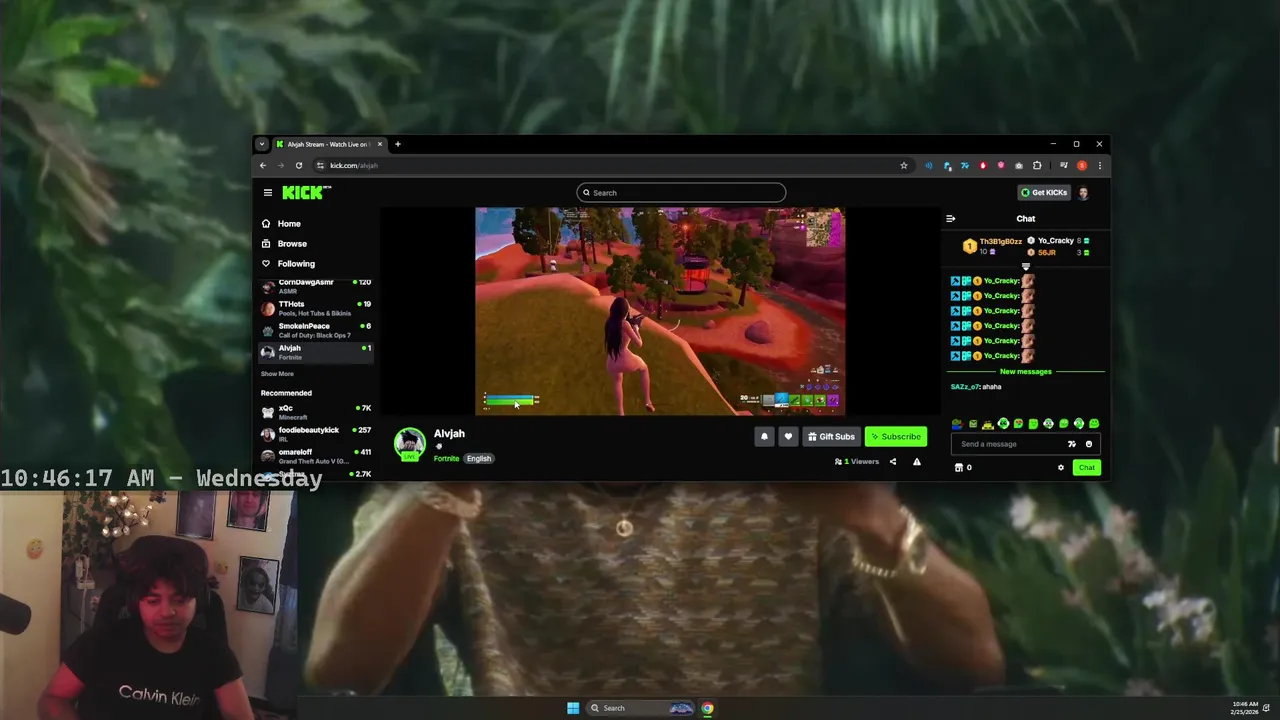Select Alvjah channel in followed list
This screenshot has height=720, width=1280.
click(316, 352)
